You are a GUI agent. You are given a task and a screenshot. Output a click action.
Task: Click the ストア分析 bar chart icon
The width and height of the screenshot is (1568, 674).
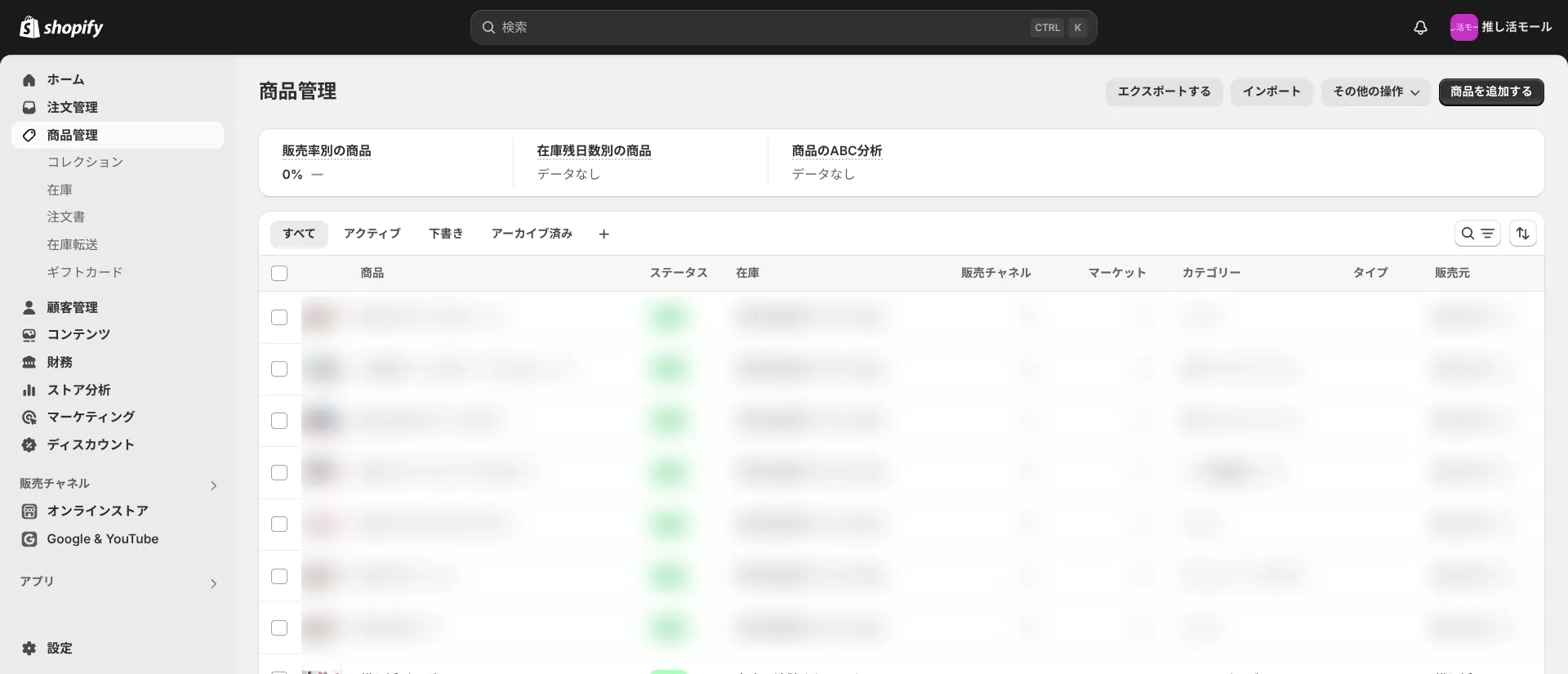pyautogui.click(x=29, y=390)
